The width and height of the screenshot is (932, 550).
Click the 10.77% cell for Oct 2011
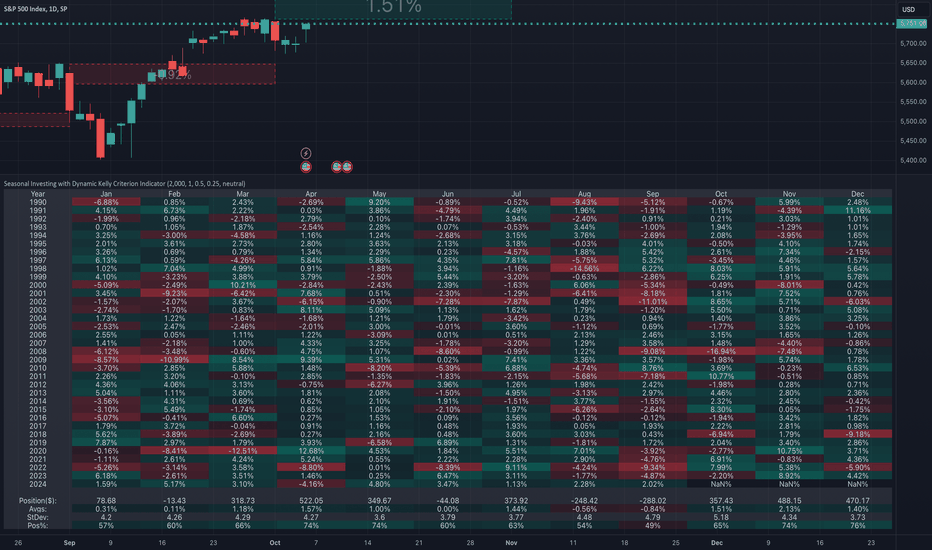(x=721, y=376)
